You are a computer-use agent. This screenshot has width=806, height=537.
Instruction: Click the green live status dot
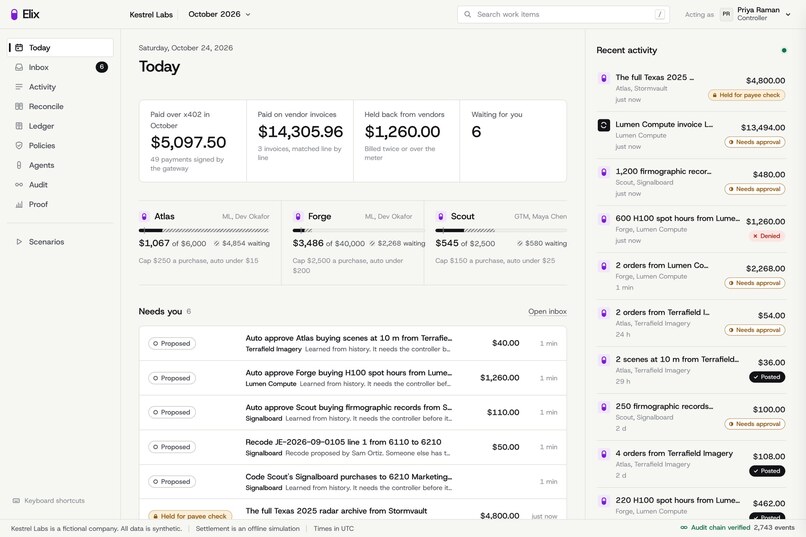(784, 50)
